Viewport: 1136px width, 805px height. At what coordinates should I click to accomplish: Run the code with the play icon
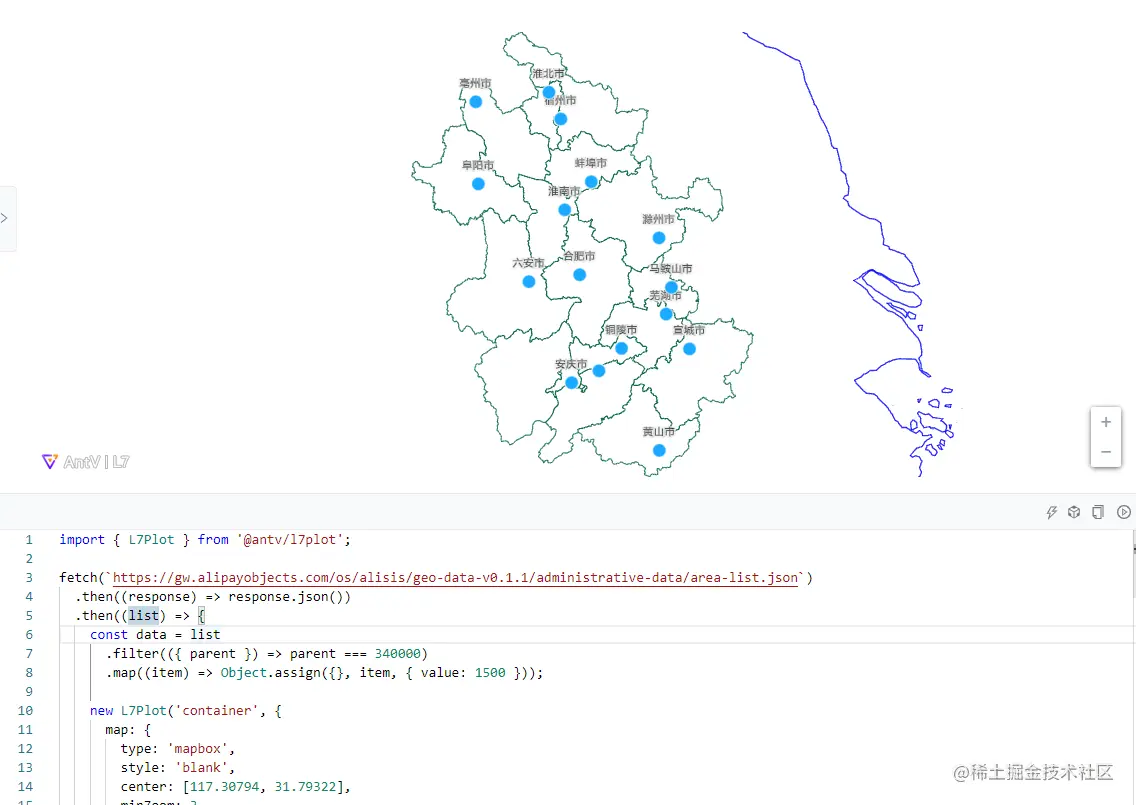[1124, 512]
